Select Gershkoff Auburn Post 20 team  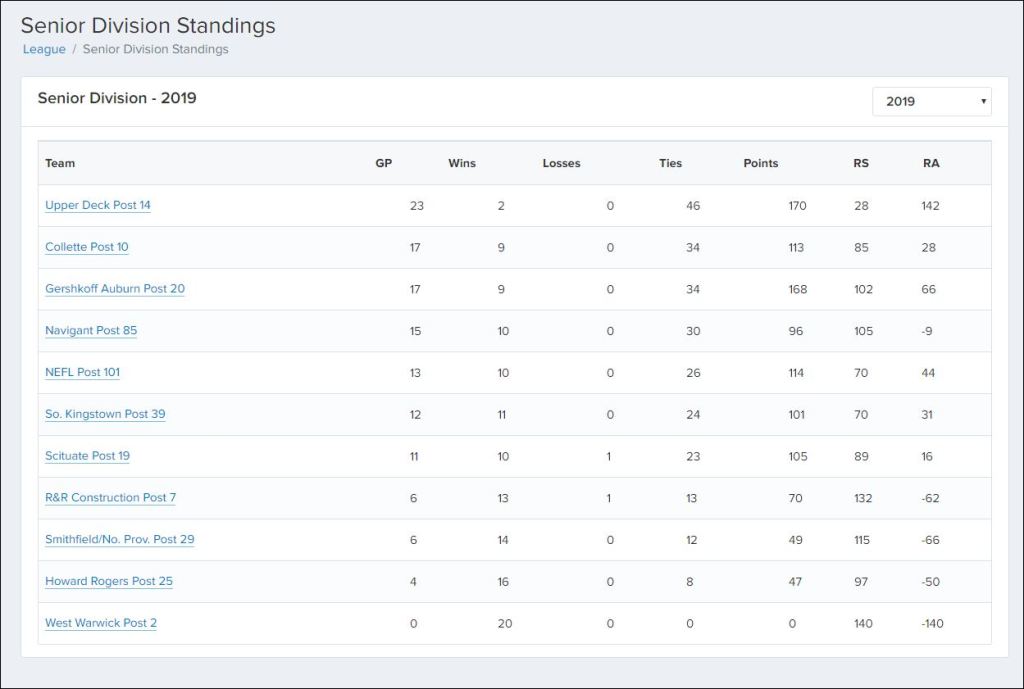pyautogui.click(x=115, y=289)
